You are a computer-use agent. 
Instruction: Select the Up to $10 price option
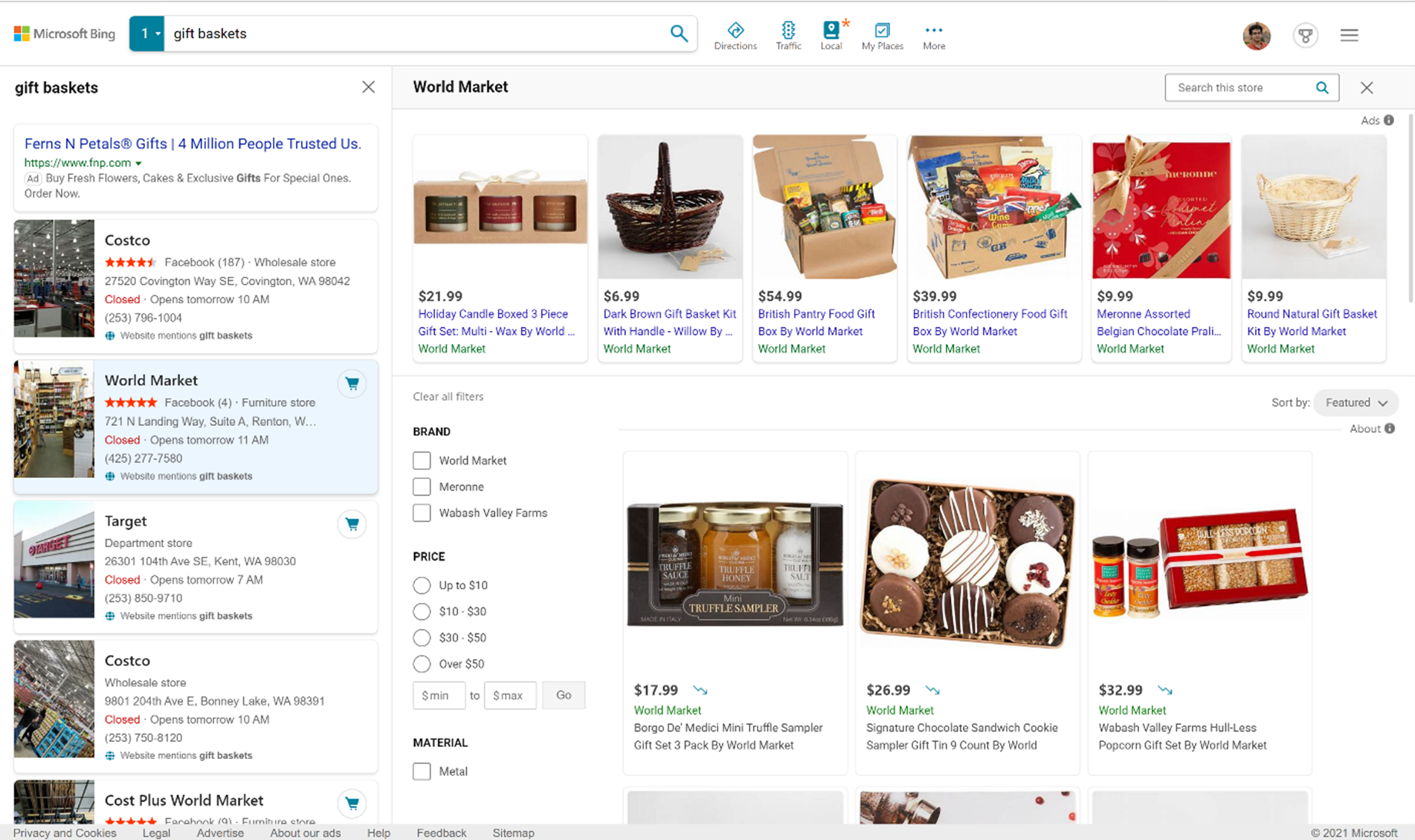pyautogui.click(x=422, y=586)
